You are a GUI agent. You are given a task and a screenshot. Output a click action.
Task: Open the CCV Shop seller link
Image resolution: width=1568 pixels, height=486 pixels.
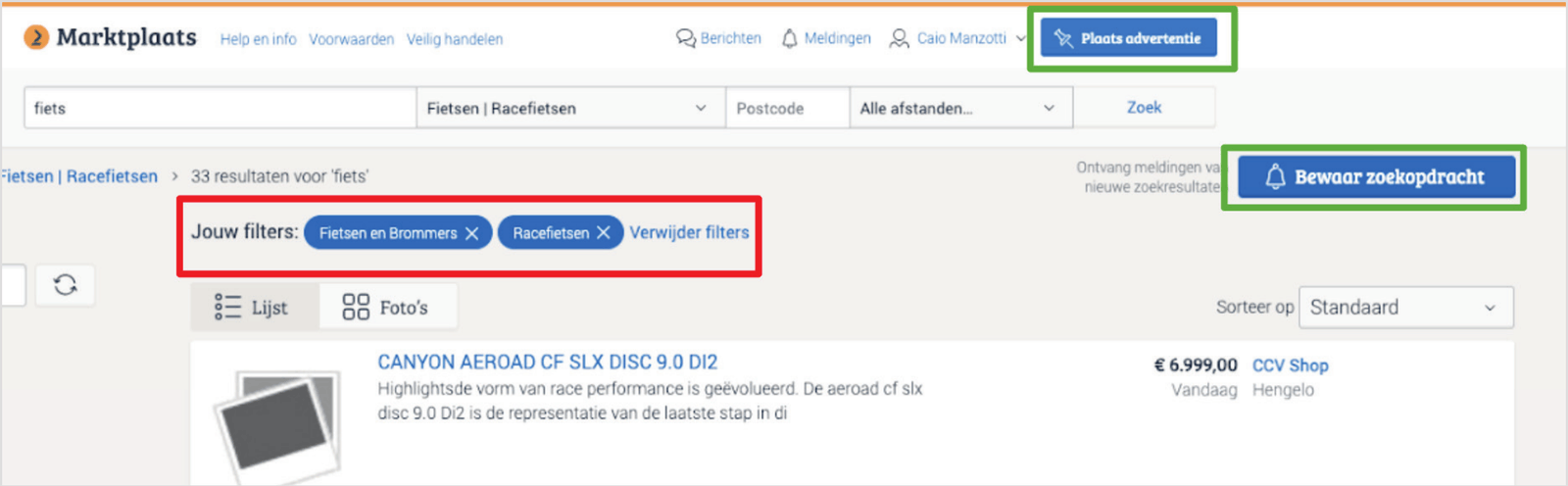(1290, 365)
